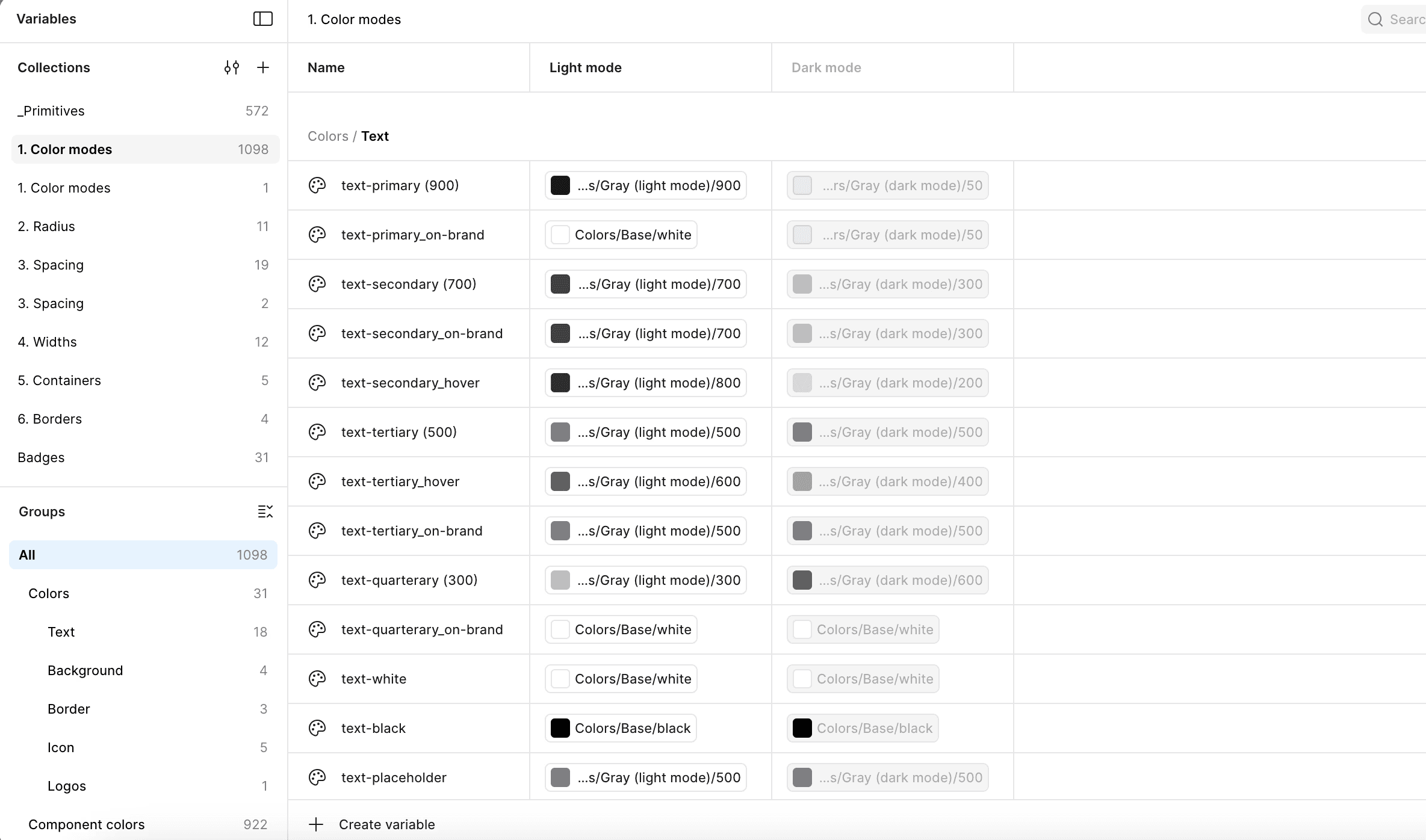The width and height of the screenshot is (1426, 840).
Task: Click the search magnifier icon
Action: click(1375, 19)
